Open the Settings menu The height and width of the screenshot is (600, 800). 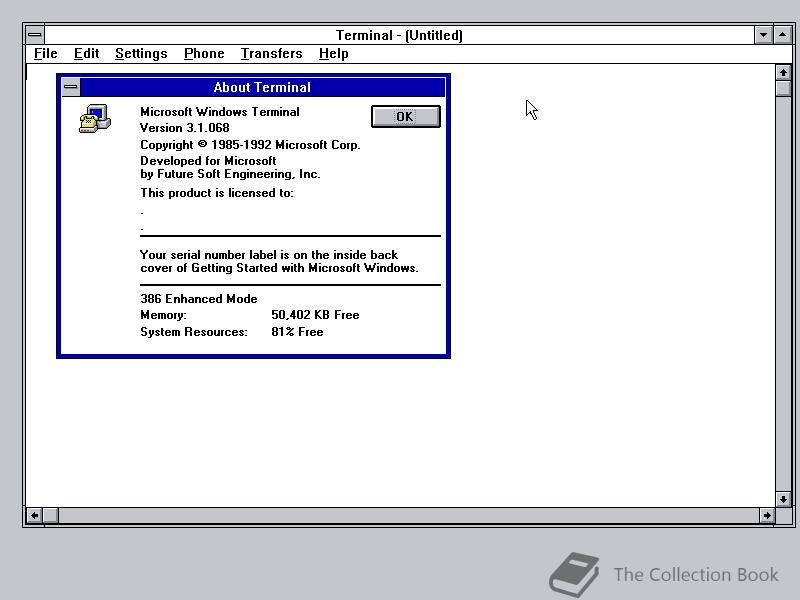coord(141,54)
